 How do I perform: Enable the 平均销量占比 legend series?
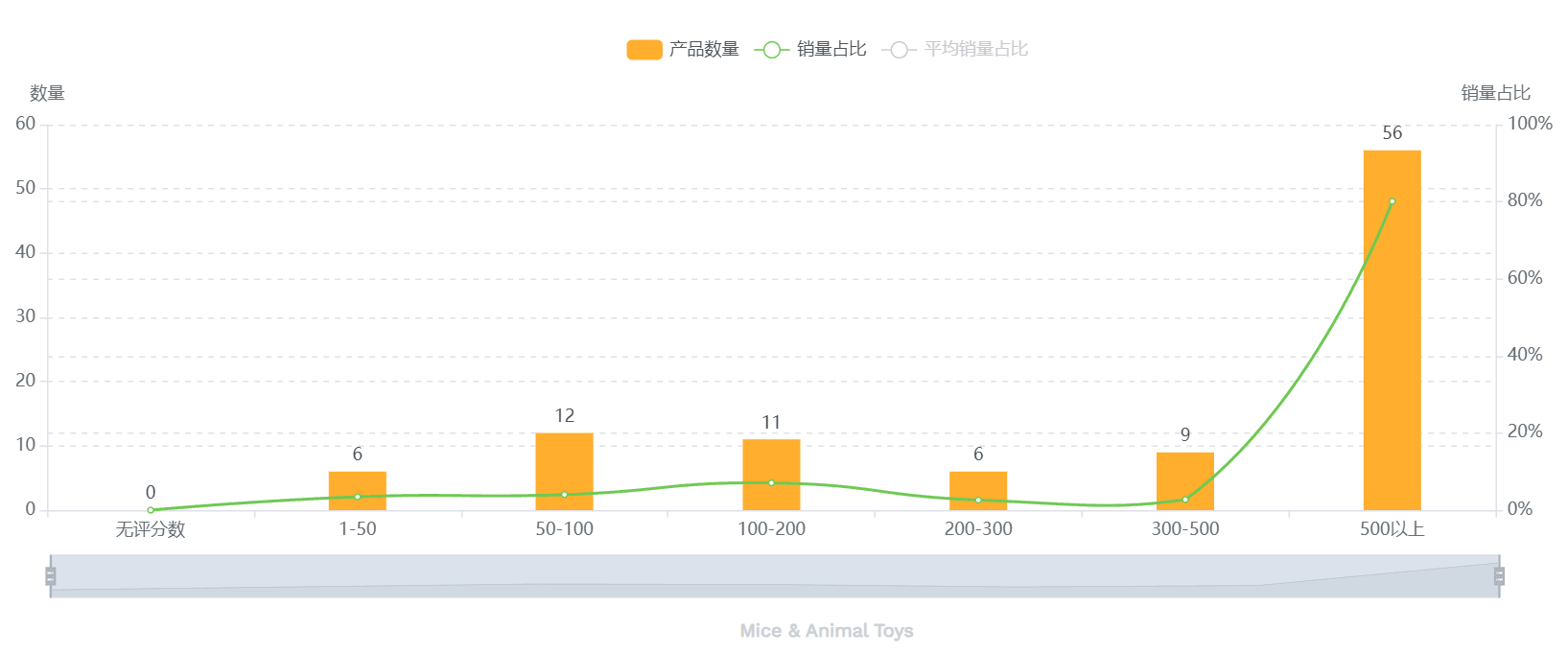click(975, 49)
